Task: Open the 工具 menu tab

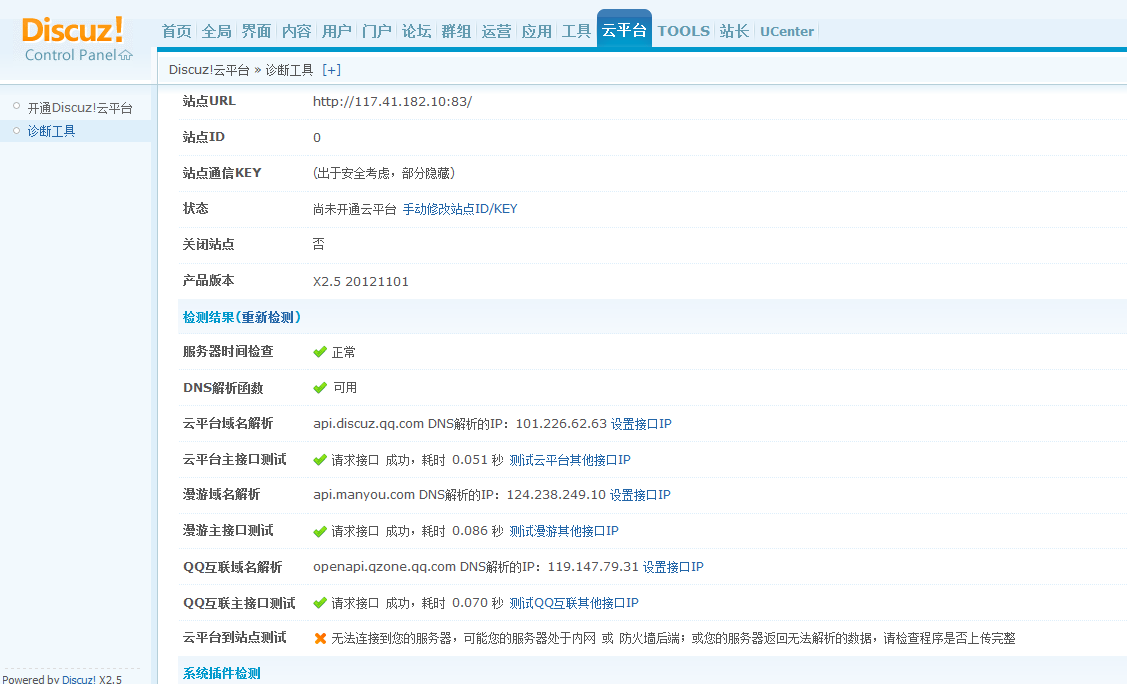Action: point(576,31)
